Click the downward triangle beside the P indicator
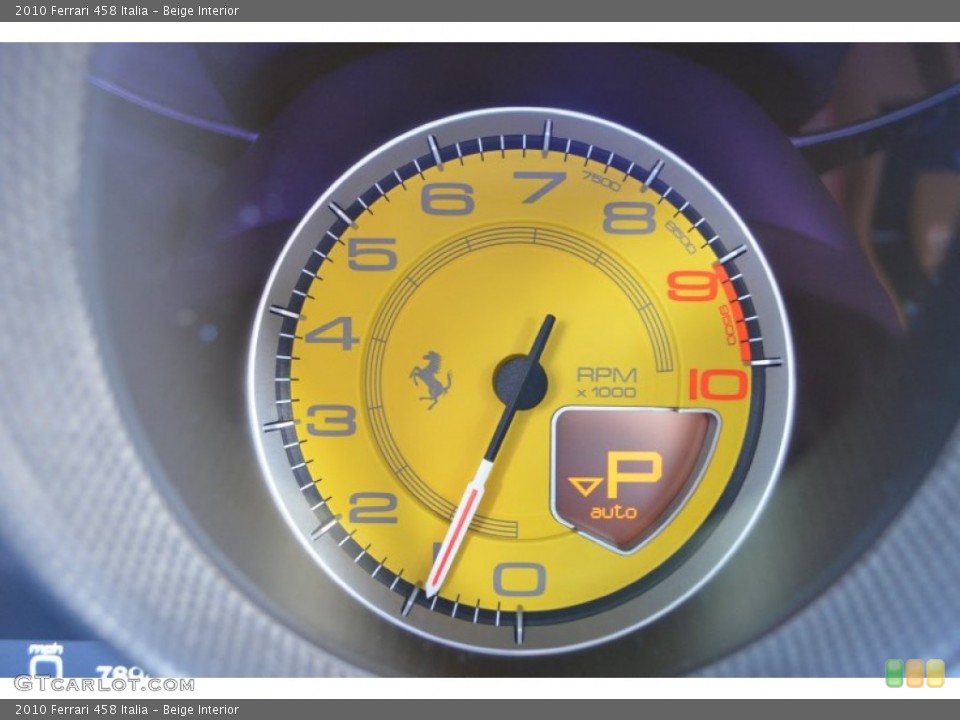This screenshot has width=960, height=720. (x=585, y=487)
